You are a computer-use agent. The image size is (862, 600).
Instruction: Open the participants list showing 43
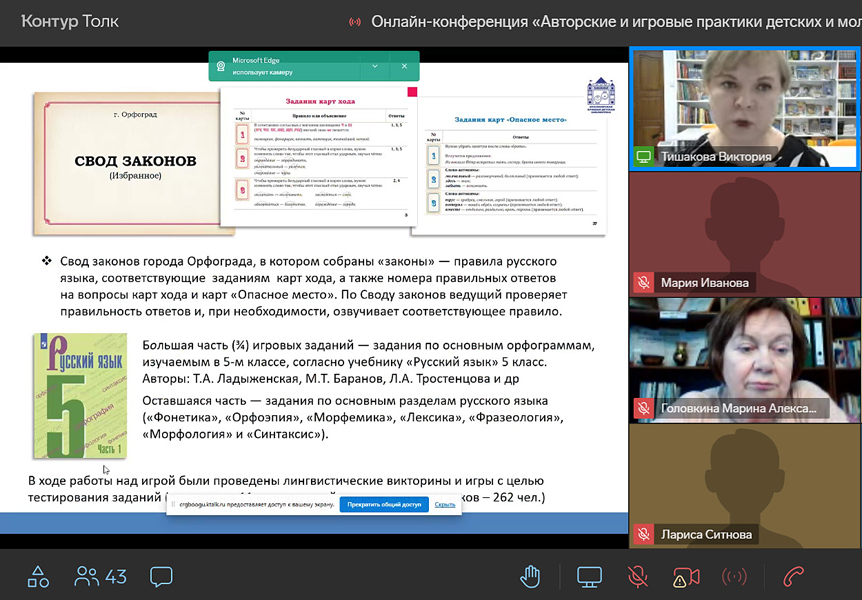(100, 576)
